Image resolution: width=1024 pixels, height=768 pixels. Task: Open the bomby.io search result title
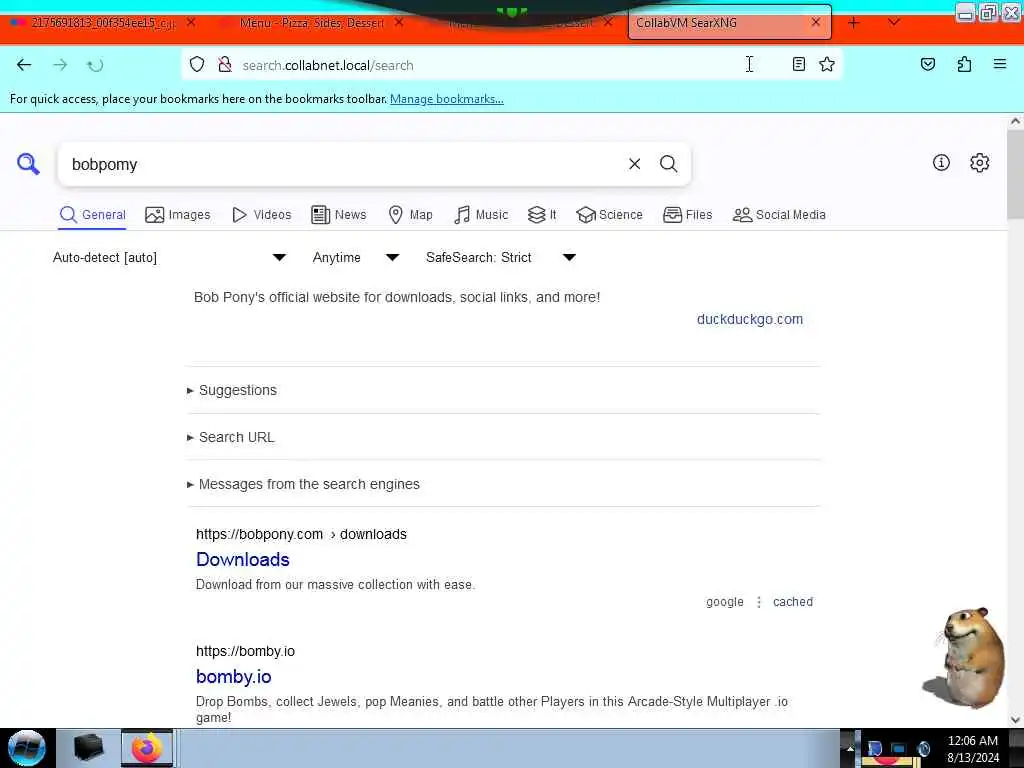(x=233, y=677)
